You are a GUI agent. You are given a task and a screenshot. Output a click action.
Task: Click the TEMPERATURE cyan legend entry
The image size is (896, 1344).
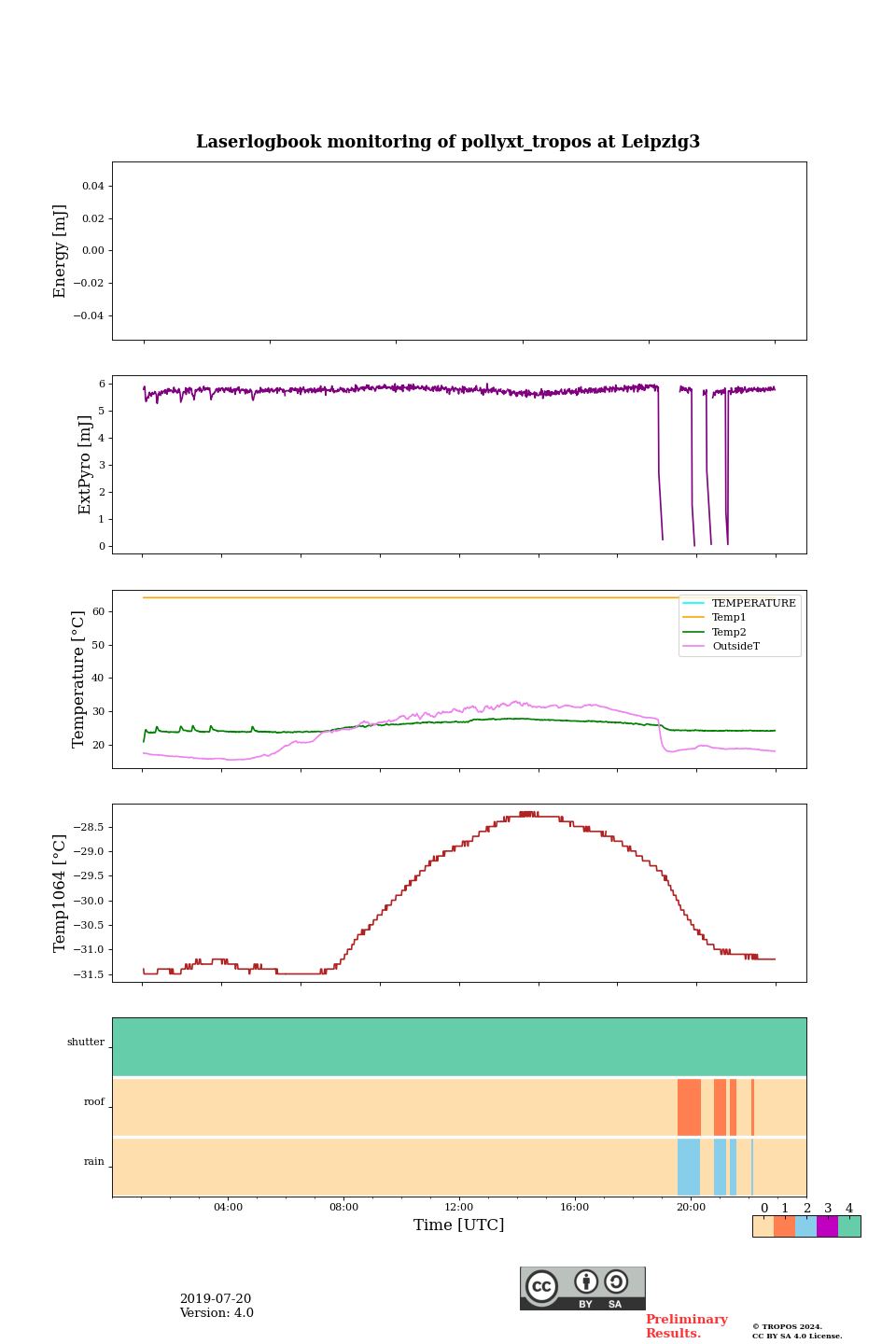pos(753,604)
